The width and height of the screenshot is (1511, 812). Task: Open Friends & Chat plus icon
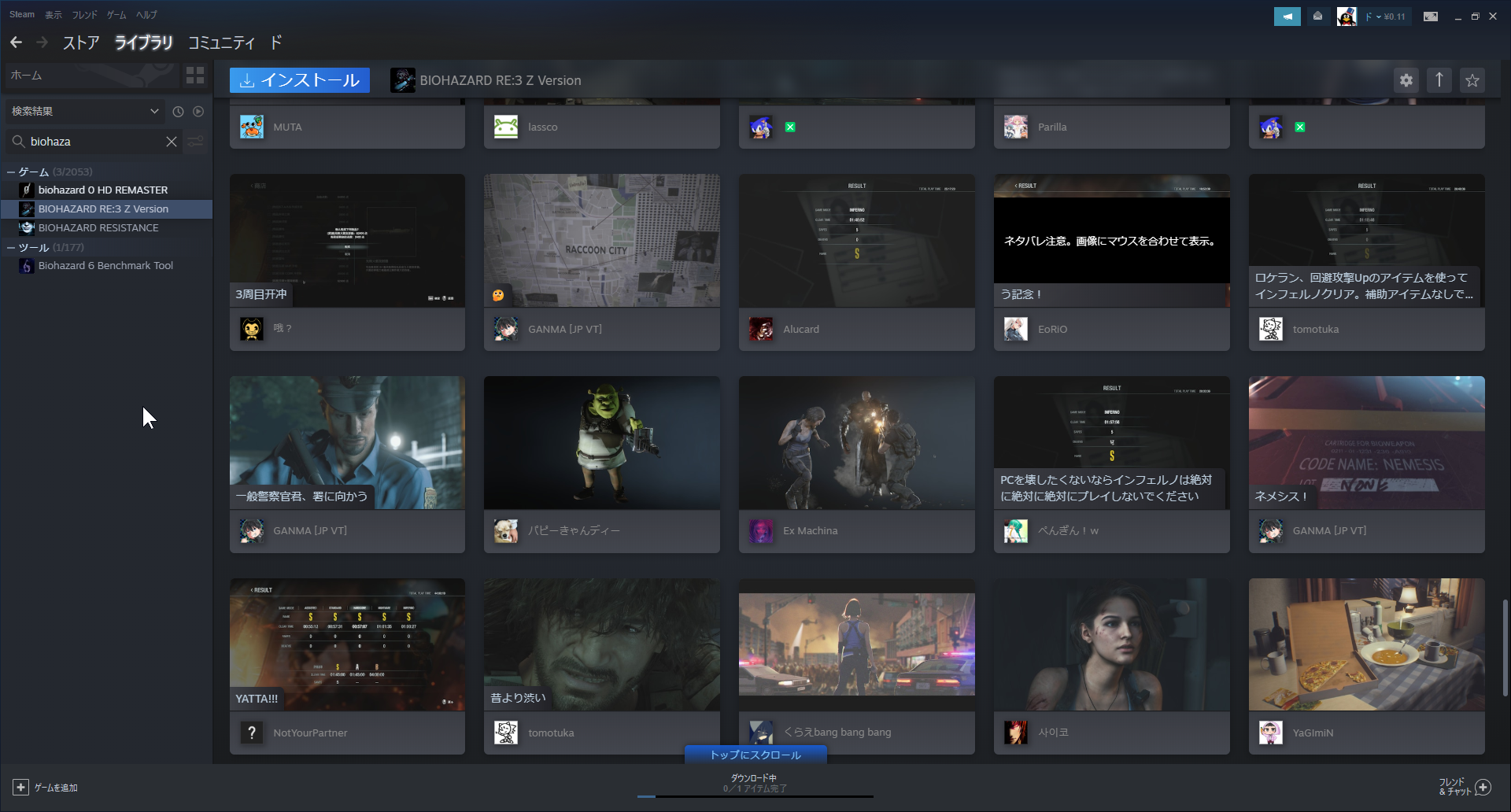click(1483, 787)
